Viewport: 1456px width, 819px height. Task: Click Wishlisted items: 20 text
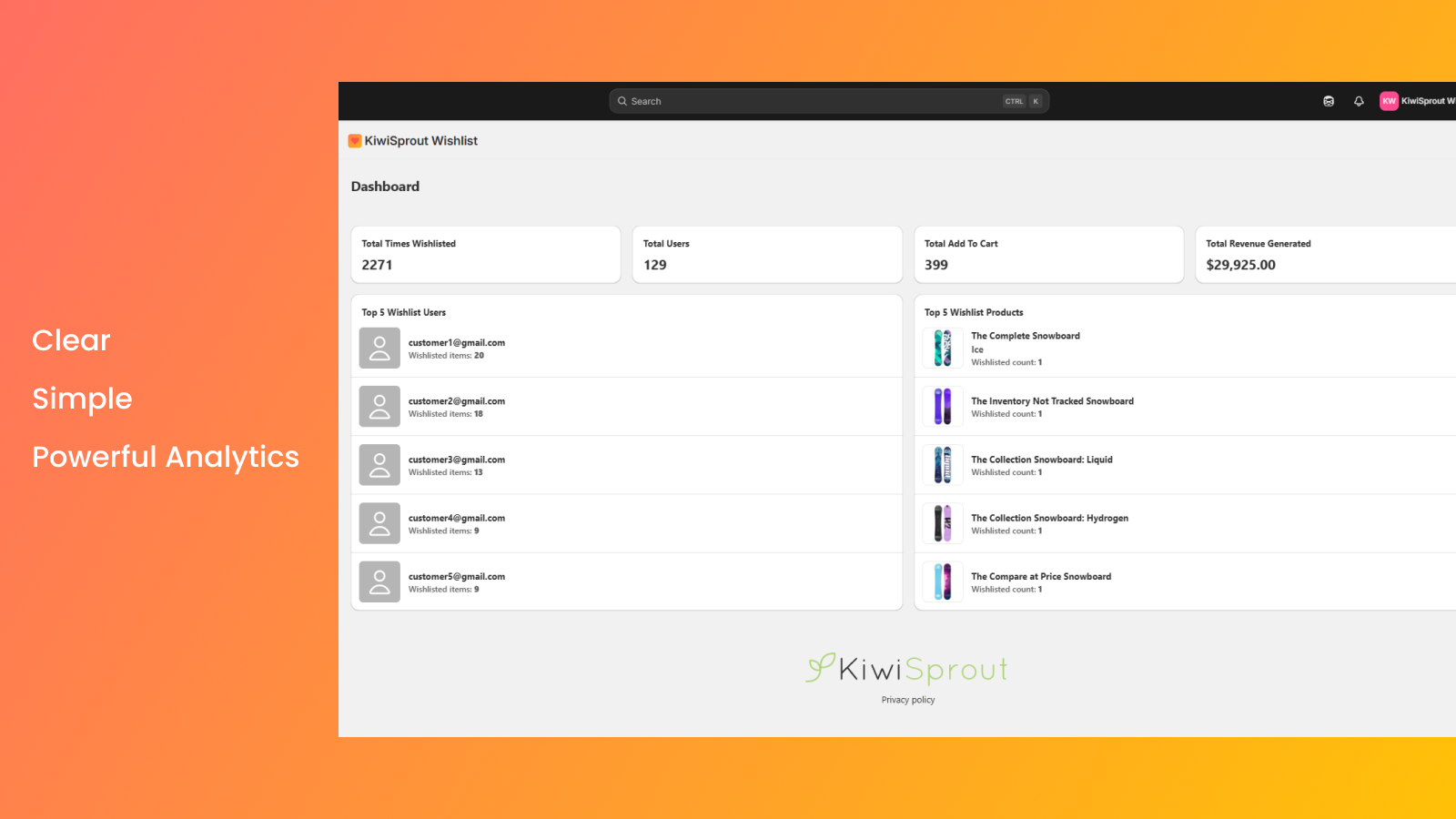tap(446, 356)
